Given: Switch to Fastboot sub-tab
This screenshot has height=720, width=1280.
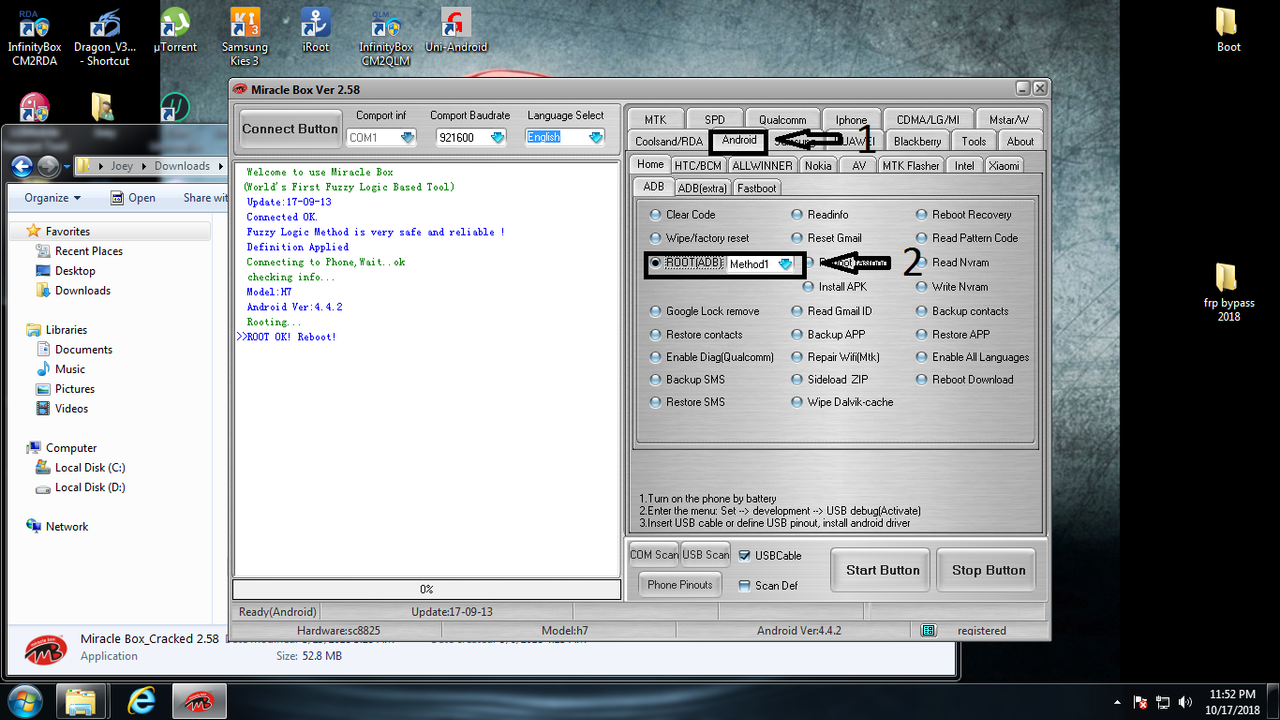Looking at the screenshot, I should click(x=757, y=187).
